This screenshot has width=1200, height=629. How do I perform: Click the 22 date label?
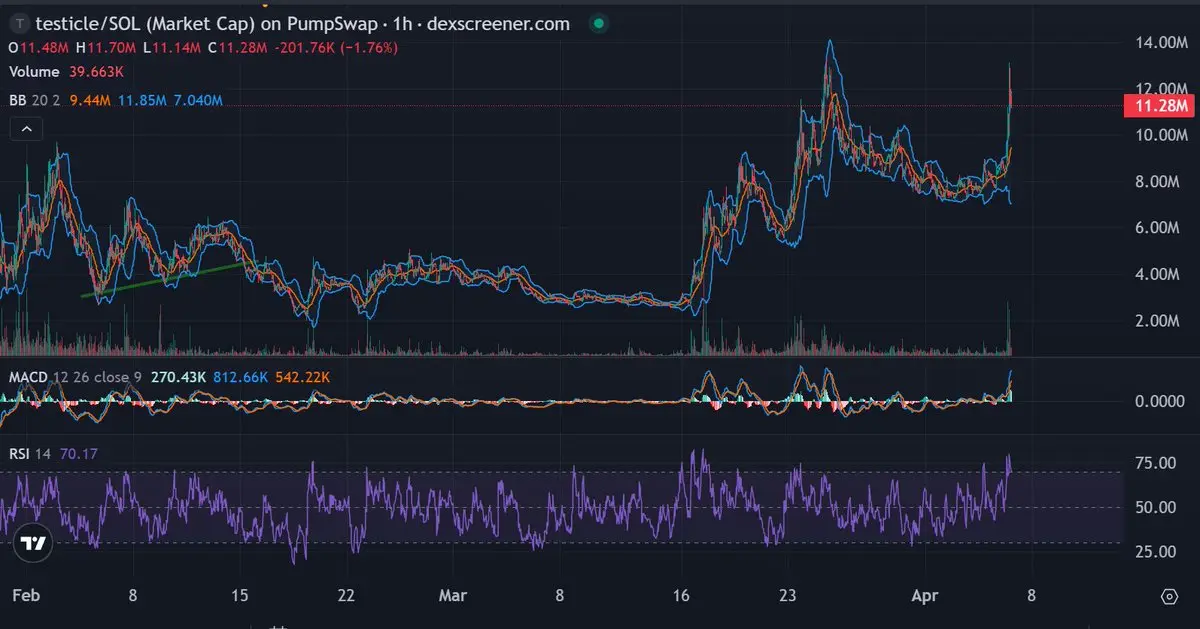click(346, 595)
